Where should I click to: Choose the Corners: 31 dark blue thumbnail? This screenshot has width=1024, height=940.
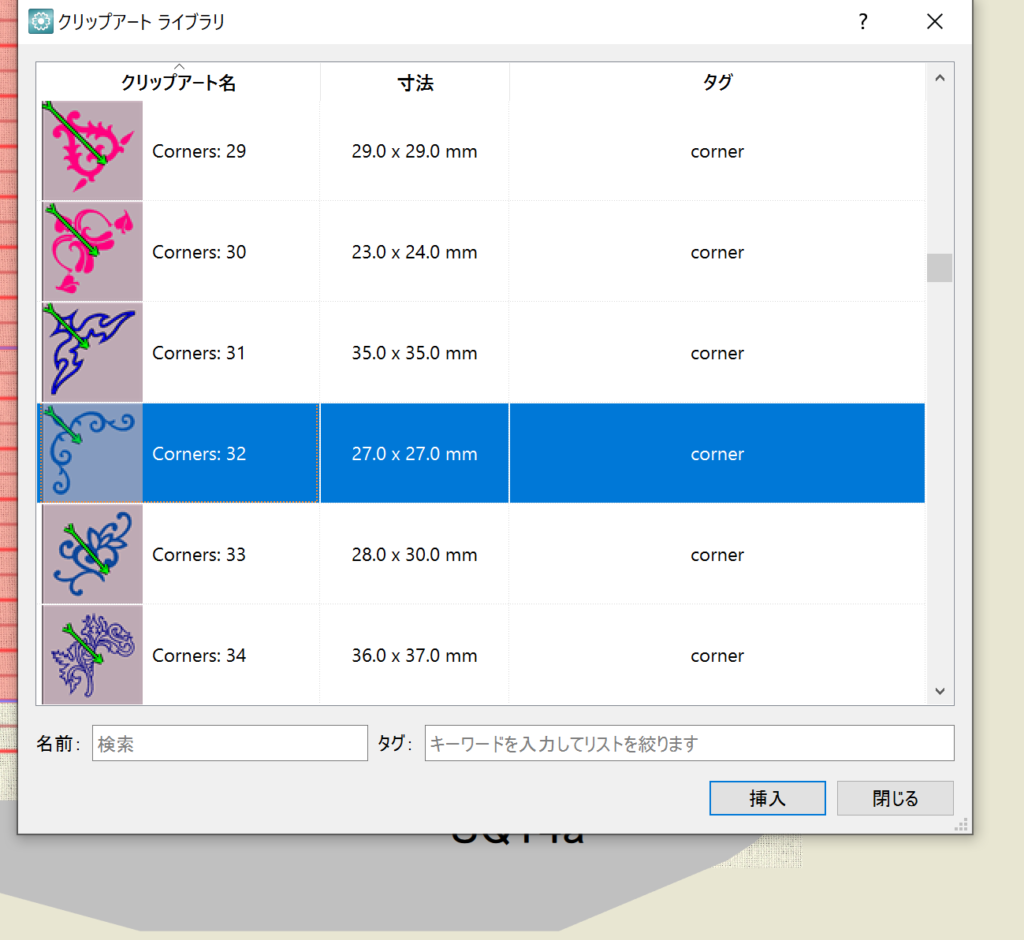point(92,353)
